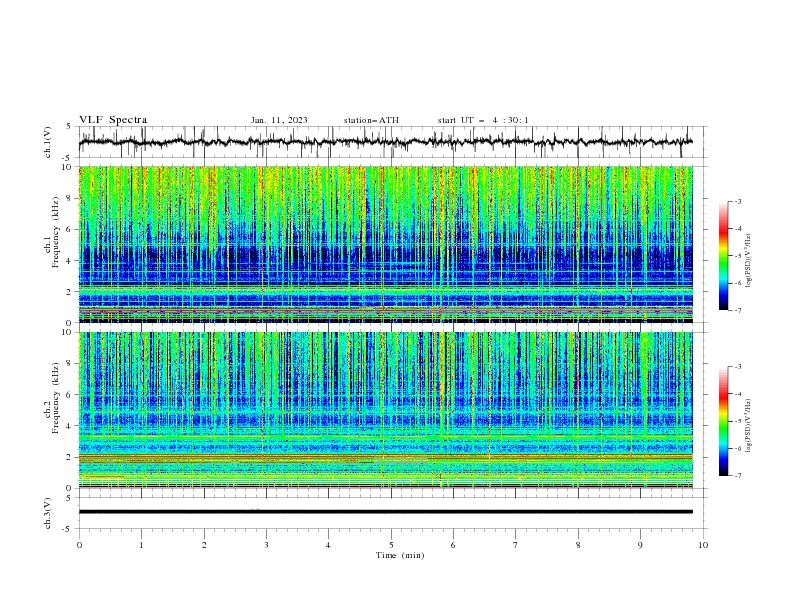
Task: Click time axis tick label "4"
Action: coord(329,545)
